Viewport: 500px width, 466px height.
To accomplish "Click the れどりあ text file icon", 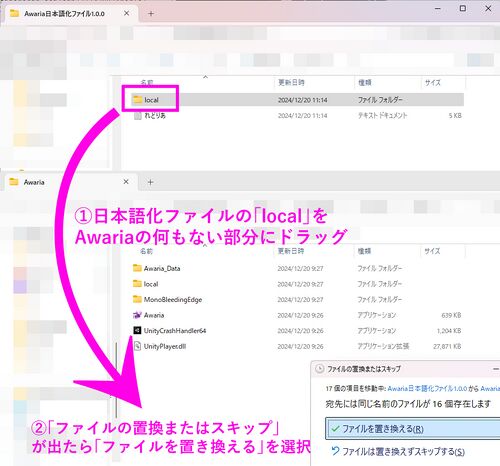I will click(137, 116).
